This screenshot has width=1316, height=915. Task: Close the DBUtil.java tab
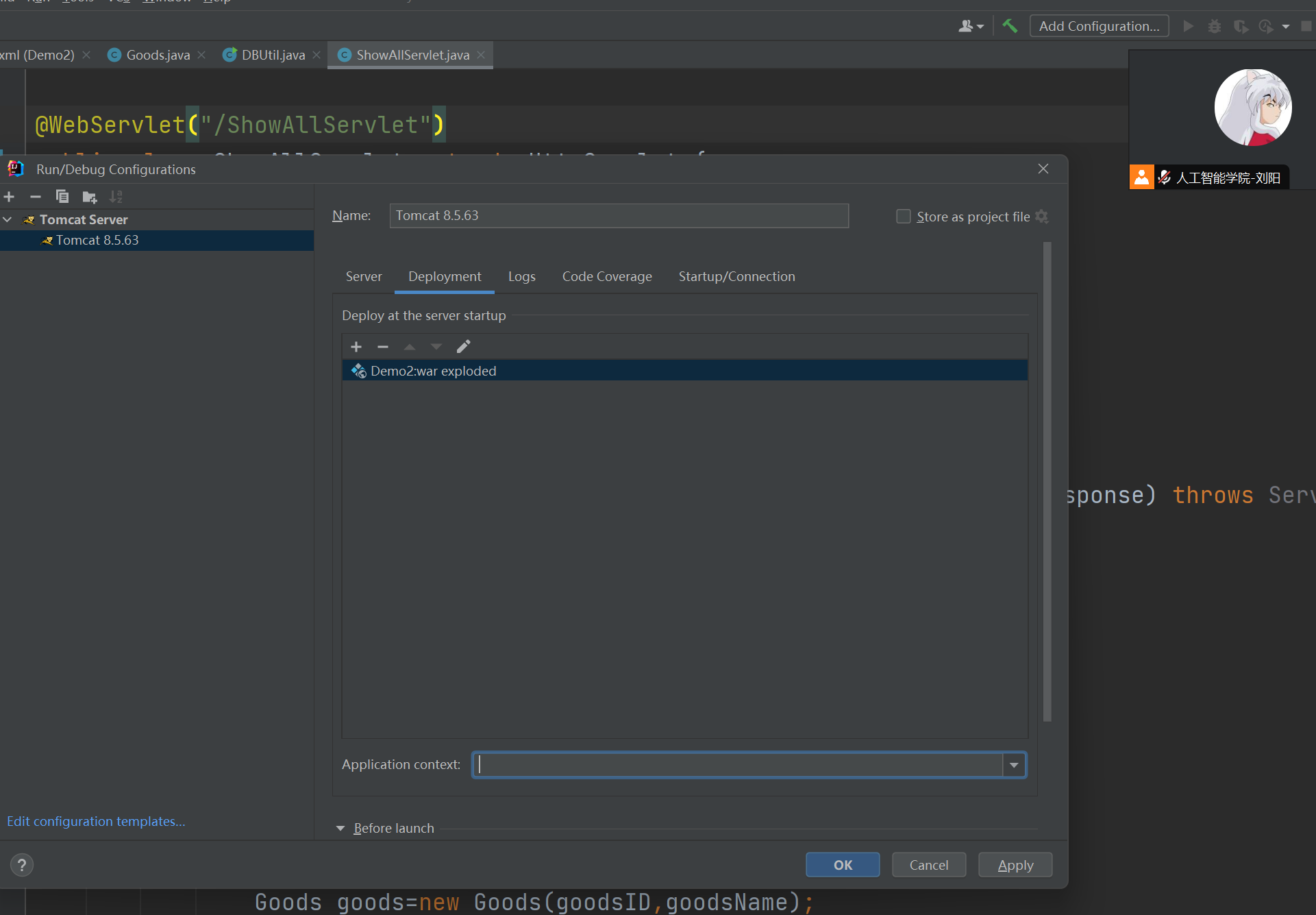(316, 55)
